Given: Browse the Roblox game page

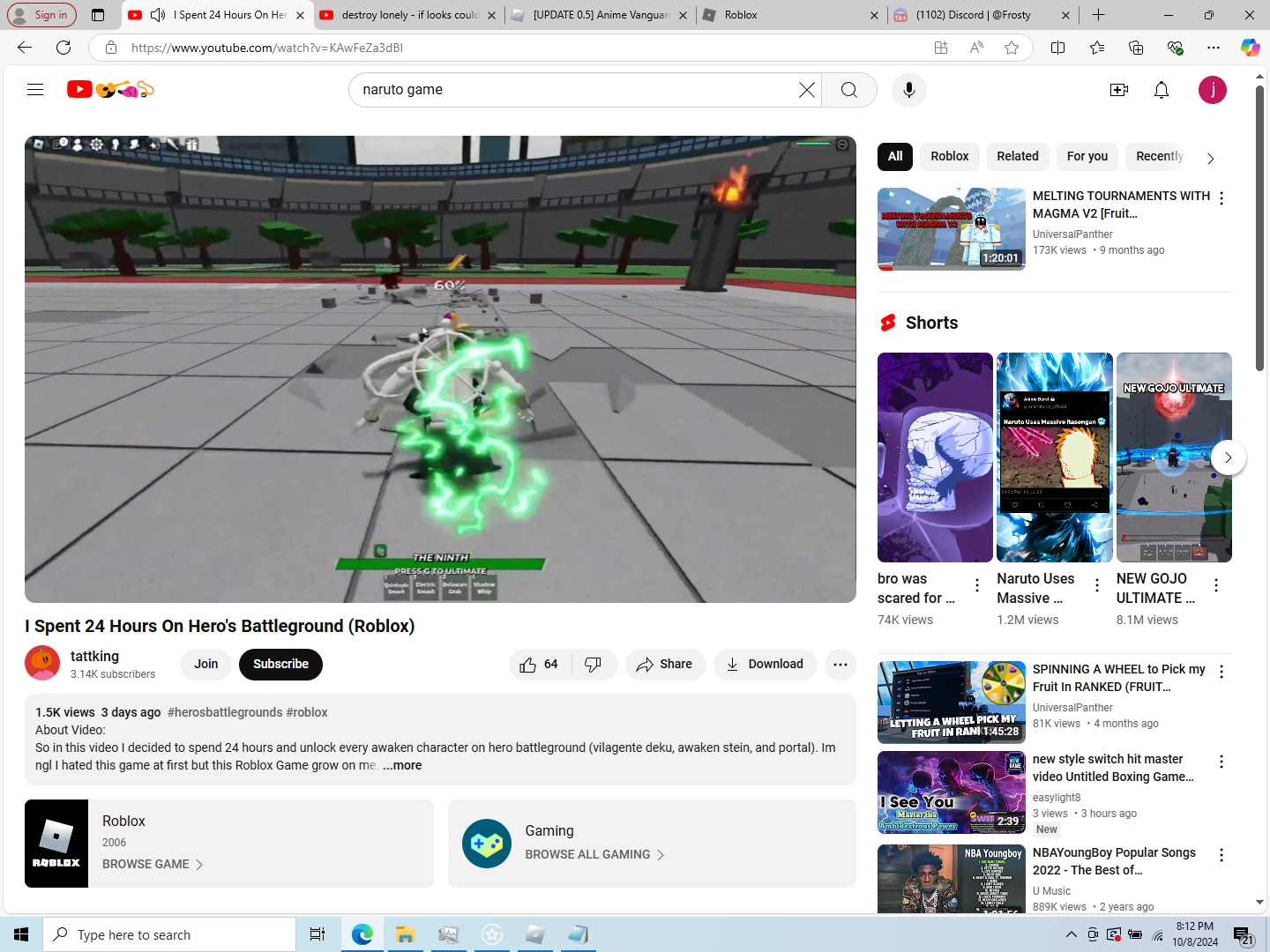Looking at the screenshot, I should (x=153, y=864).
